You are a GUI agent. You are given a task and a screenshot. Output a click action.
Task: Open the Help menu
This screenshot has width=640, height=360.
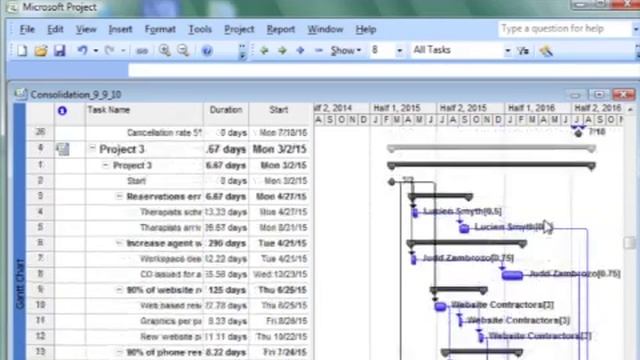point(366,29)
